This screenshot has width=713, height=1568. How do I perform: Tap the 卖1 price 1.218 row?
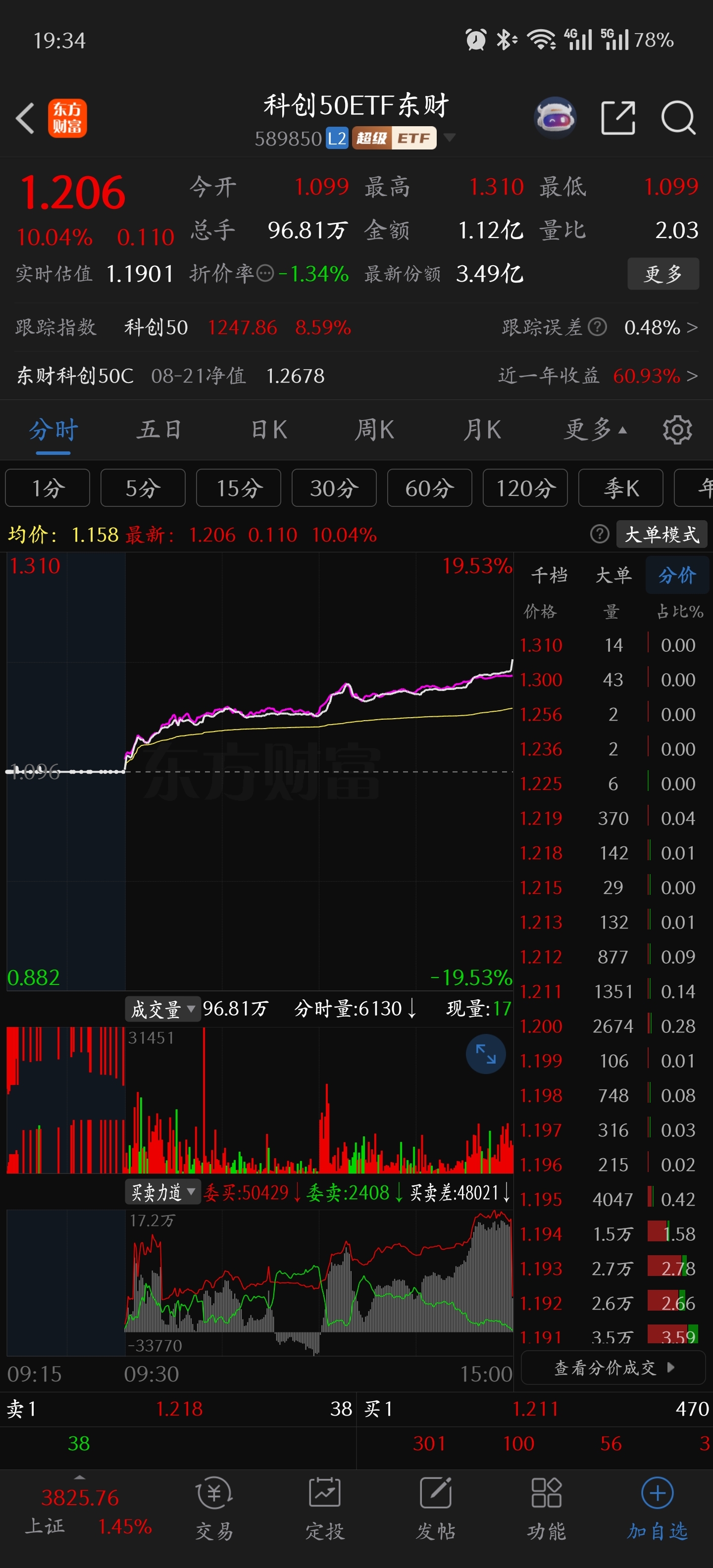[x=178, y=1409]
